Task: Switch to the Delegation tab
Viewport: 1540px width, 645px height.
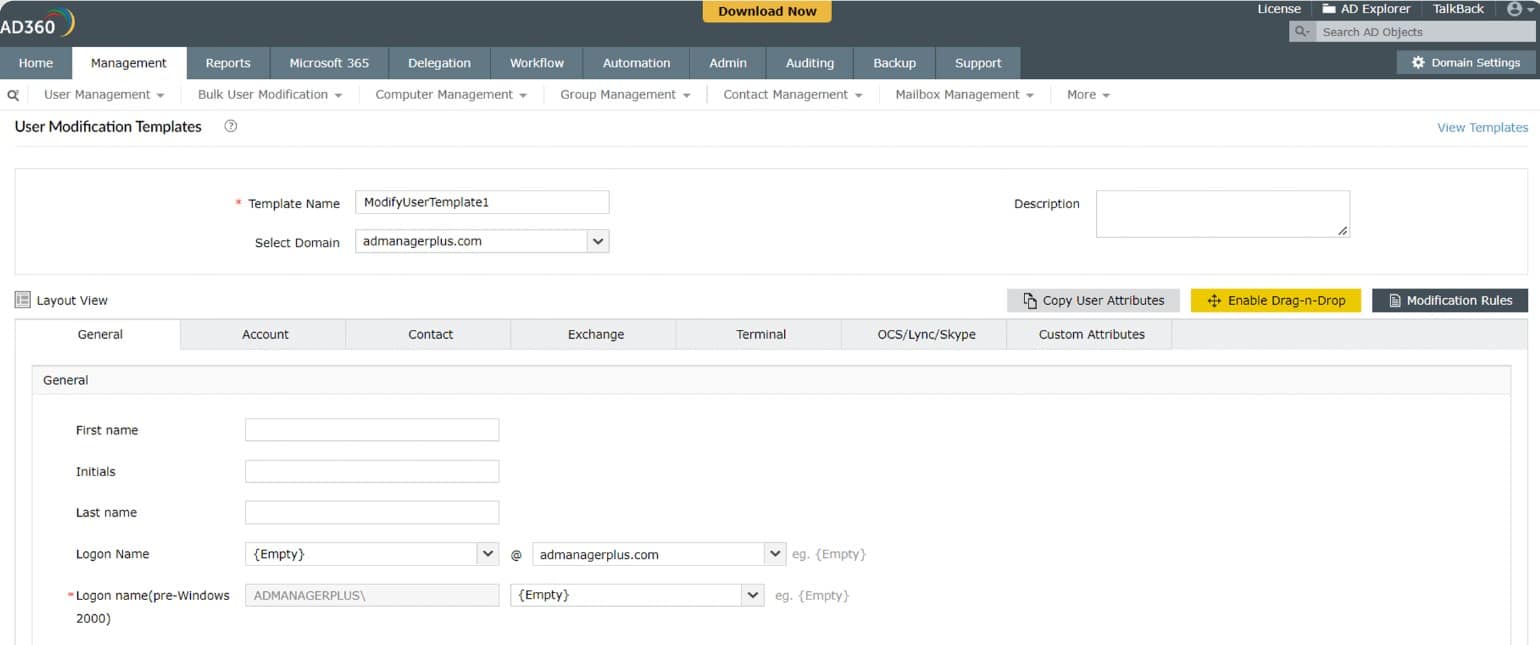Action: (439, 63)
